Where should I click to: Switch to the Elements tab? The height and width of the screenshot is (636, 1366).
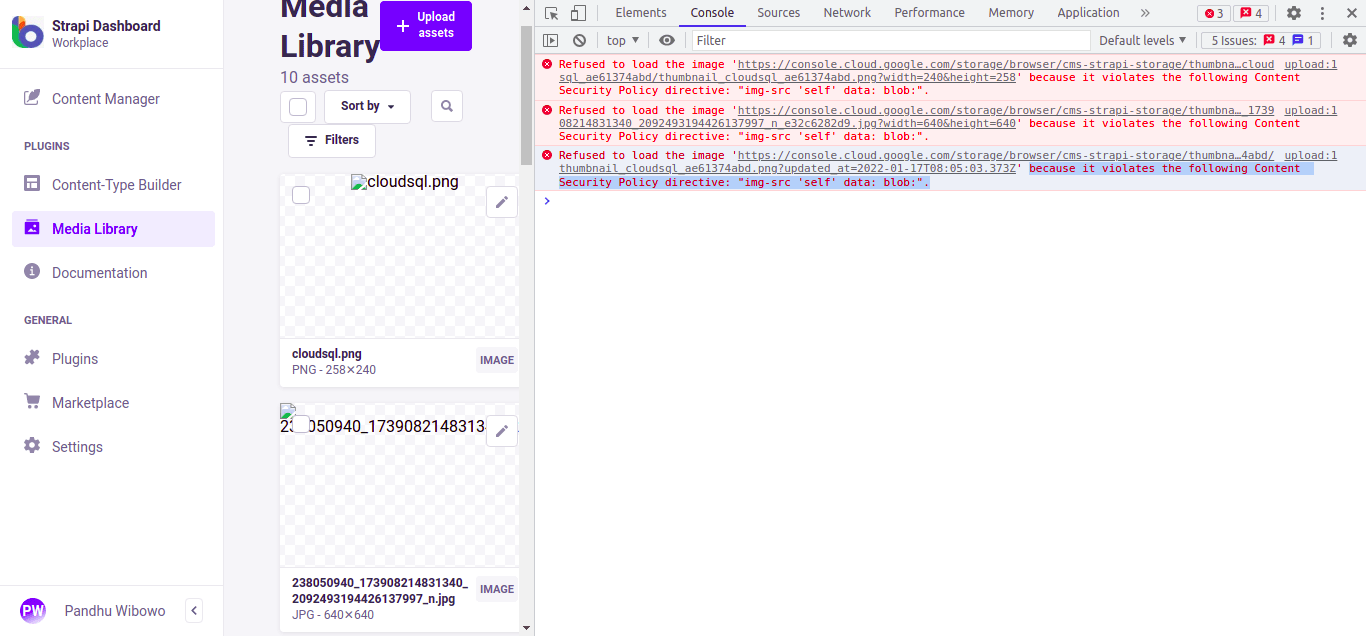pos(640,13)
